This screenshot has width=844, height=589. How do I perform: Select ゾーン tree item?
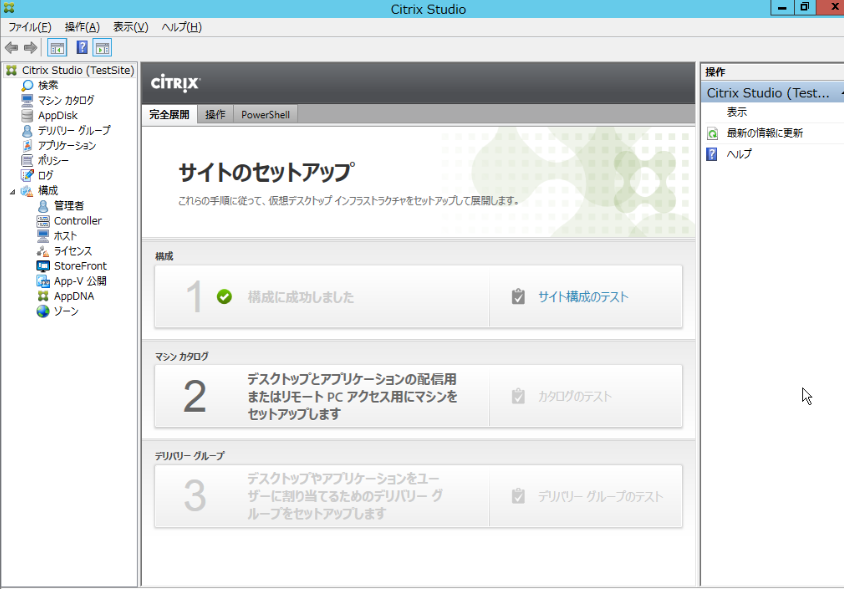click(x=66, y=311)
